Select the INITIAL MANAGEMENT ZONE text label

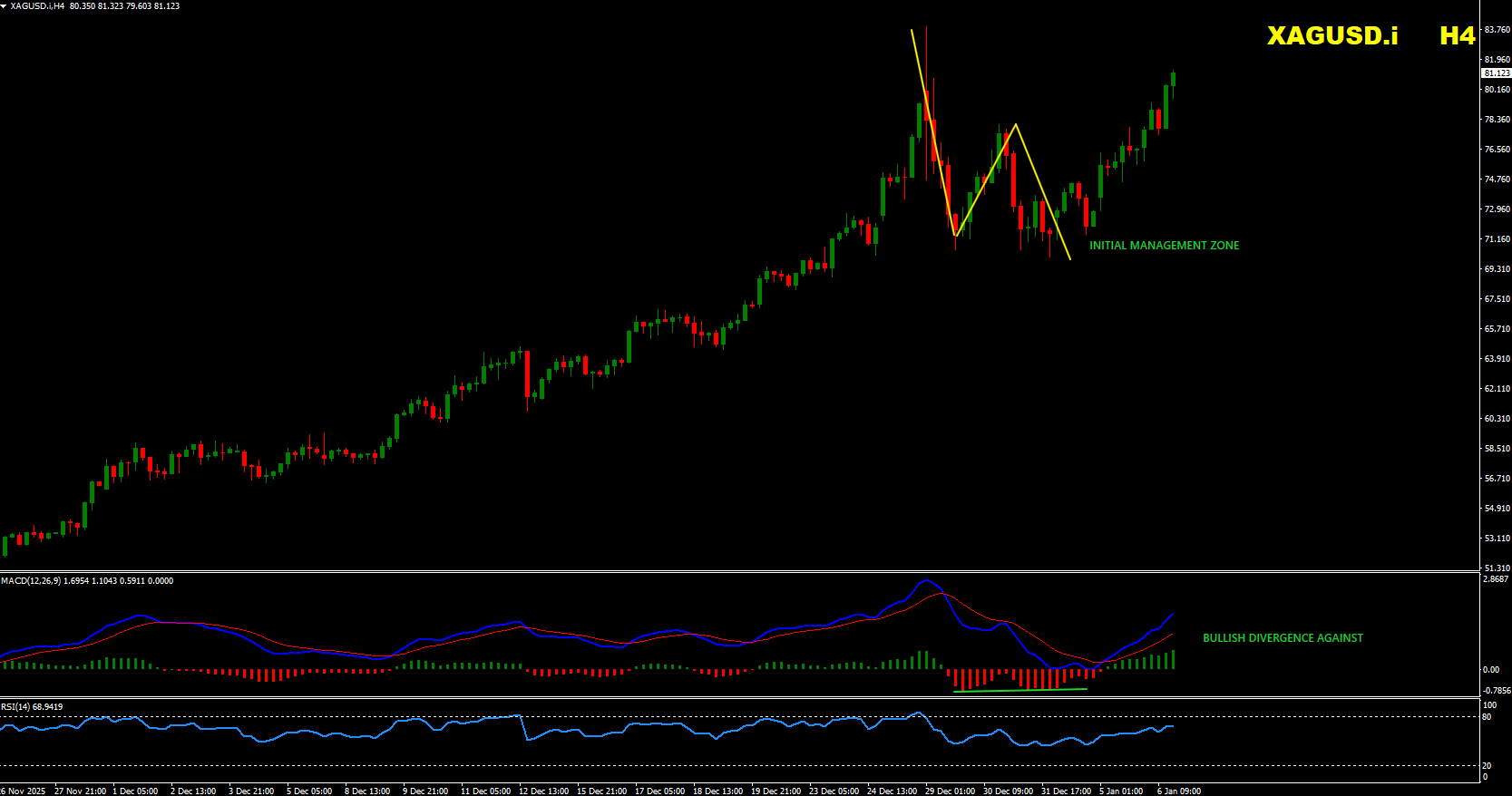(1164, 246)
